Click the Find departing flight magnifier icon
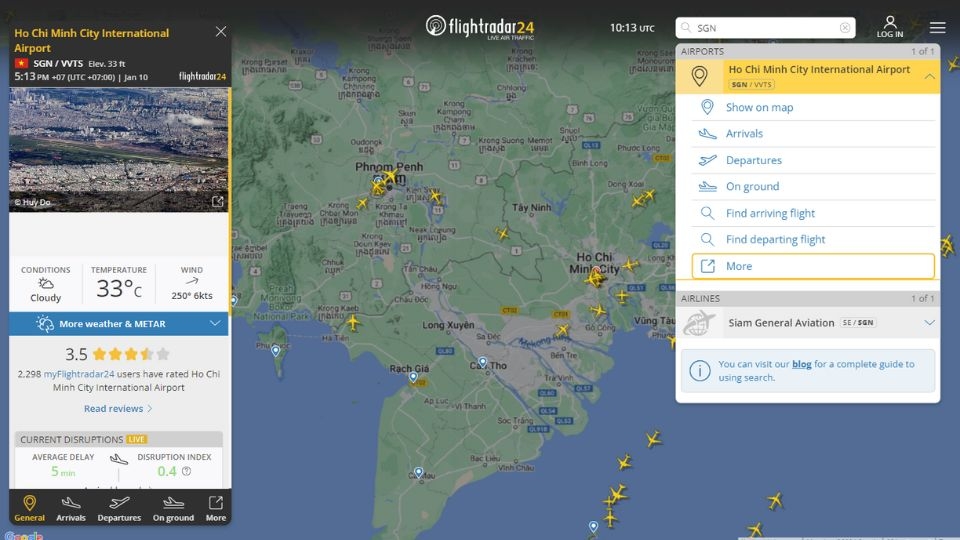The height and width of the screenshot is (540, 960). click(x=707, y=239)
